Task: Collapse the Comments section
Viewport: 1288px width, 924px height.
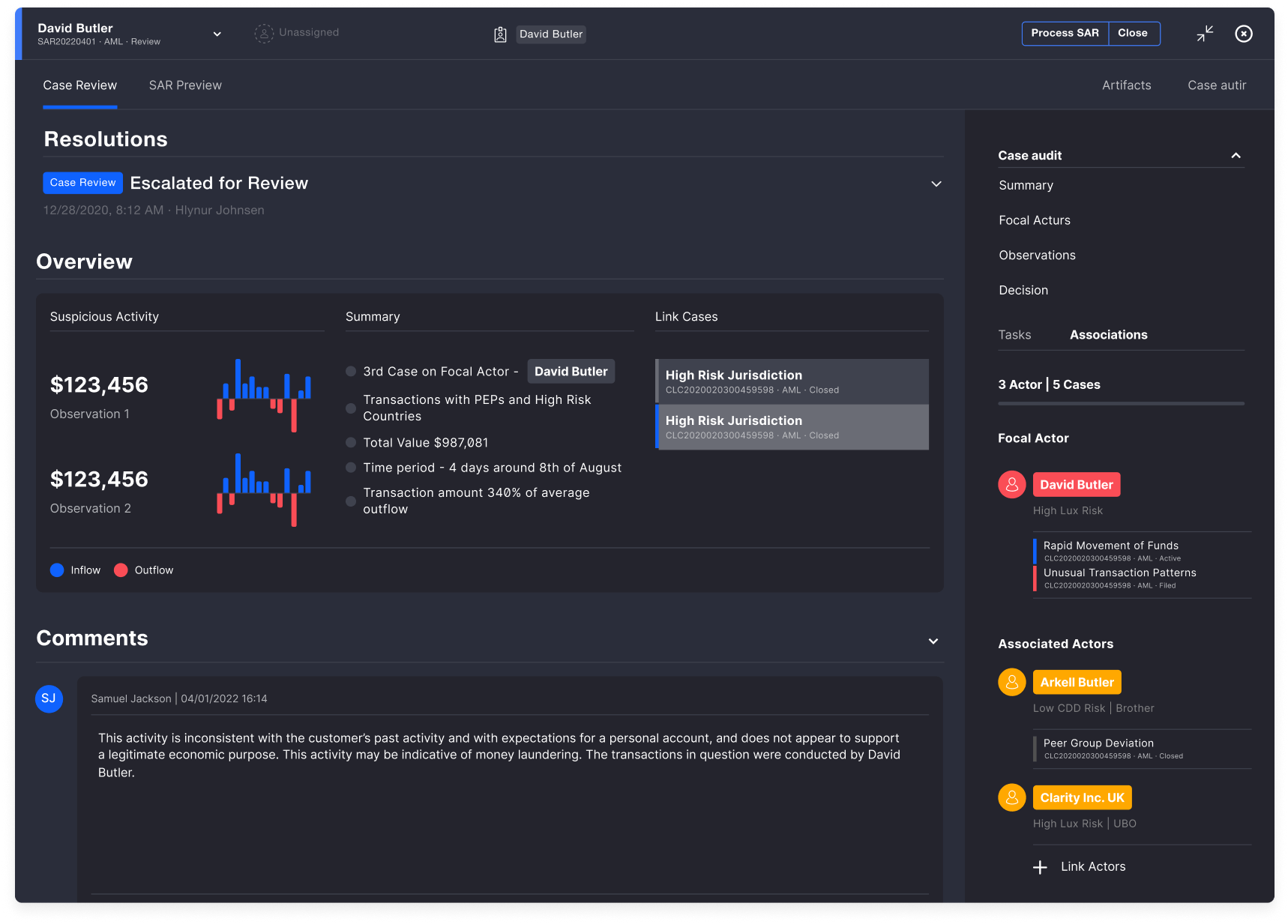Action: pyautogui.click(x=933, y=641)
